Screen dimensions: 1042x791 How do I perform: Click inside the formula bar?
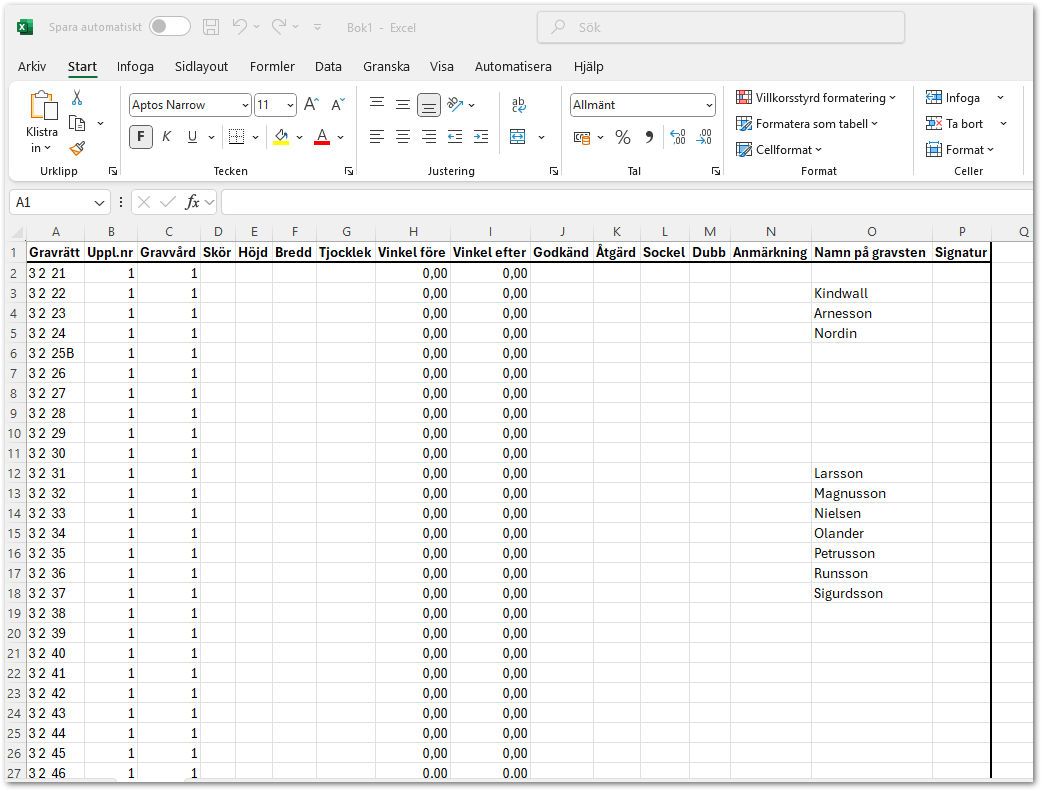(x=628, y=202)
